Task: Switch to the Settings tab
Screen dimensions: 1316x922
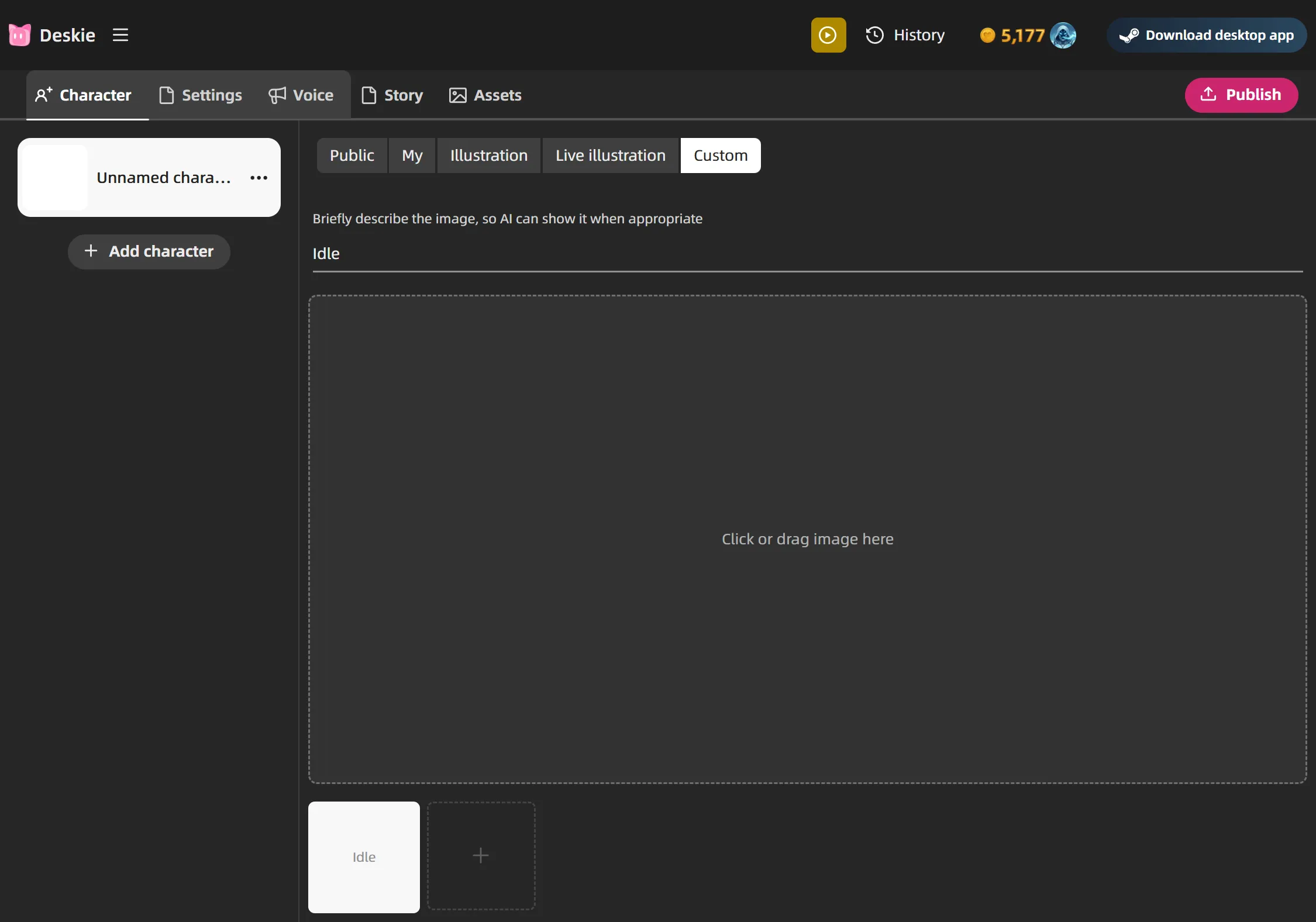Action: coord(201,95)
